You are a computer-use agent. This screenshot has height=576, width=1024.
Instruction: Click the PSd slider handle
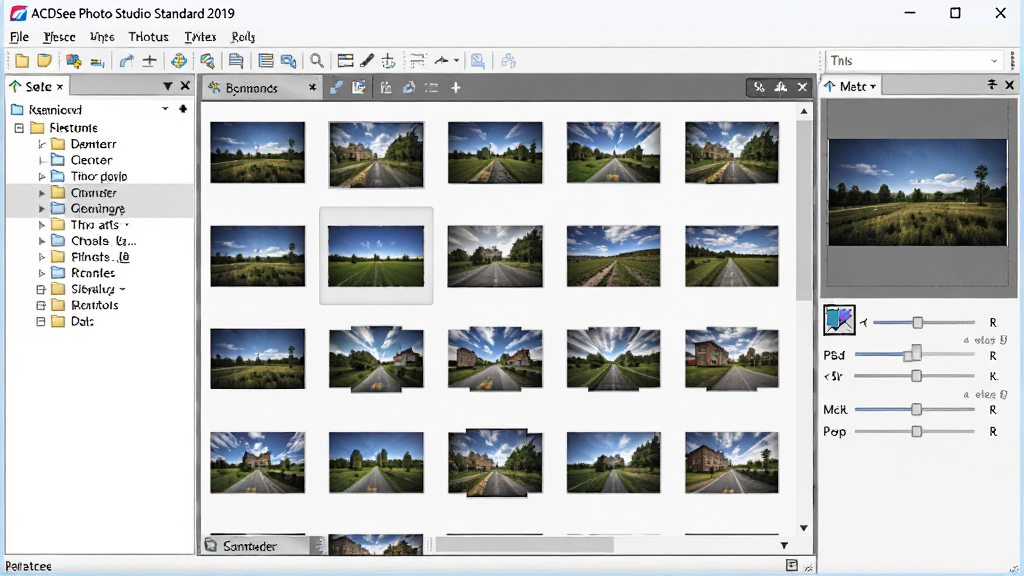[x=916, y=353]
